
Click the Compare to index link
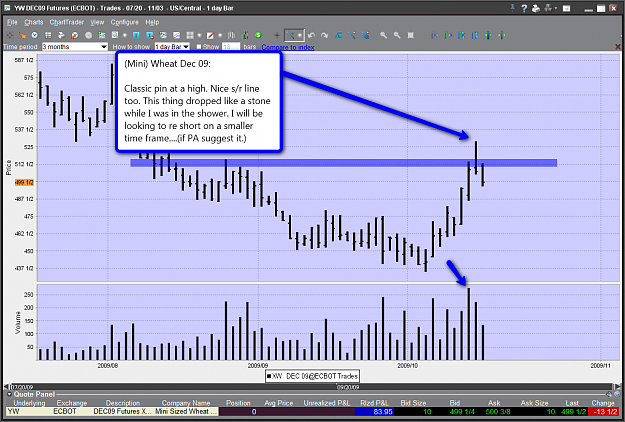tap(288, 47)
